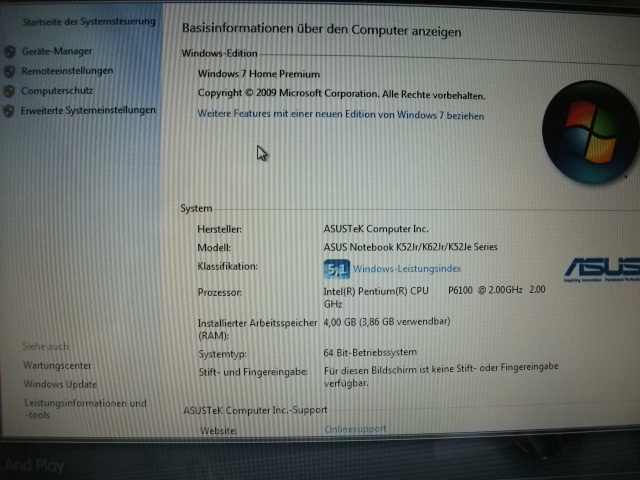Open Wartungscenter under Siehe auch
This screenshot has width=640, height=480.
[58, 366]
